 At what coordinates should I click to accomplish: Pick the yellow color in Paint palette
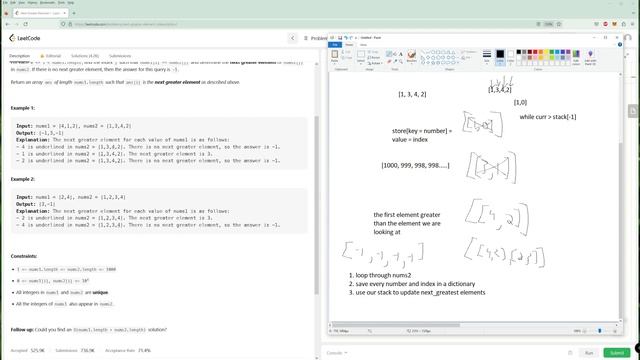[546, 52]
